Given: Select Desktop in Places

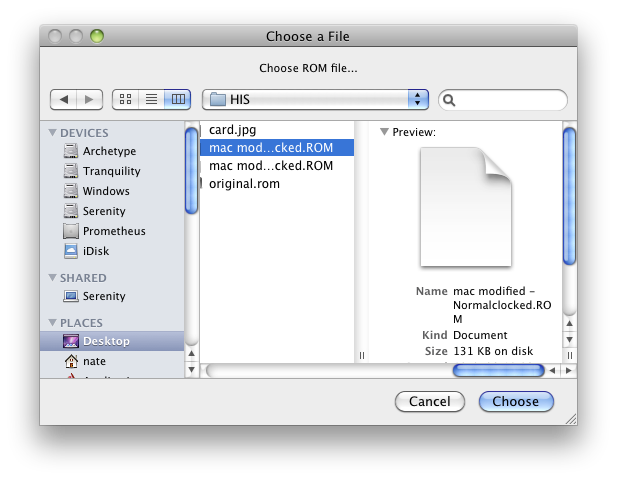Looking at the screenshot, I should pos(112,341).
